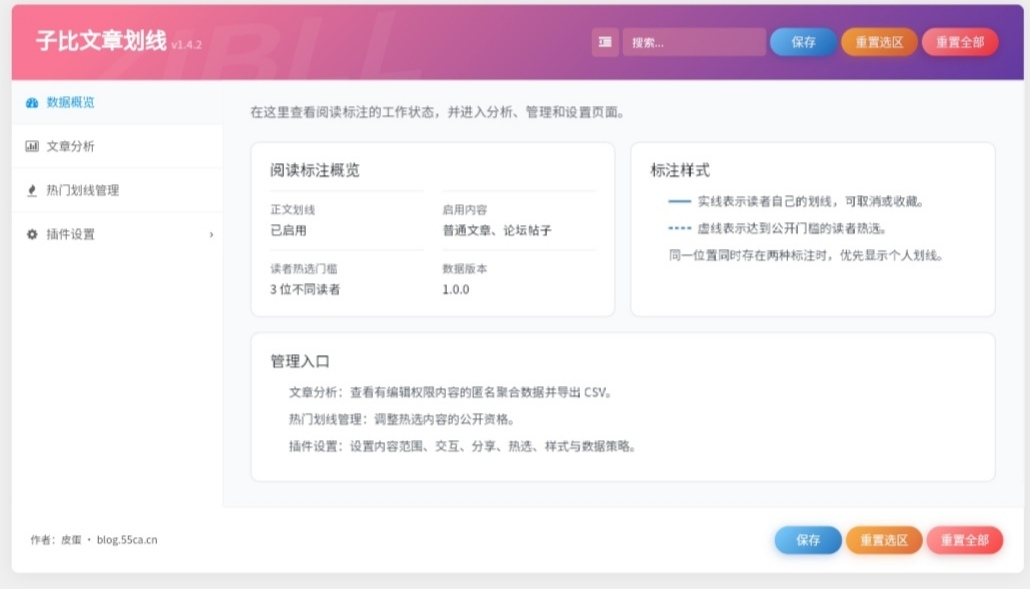The image size is (1030, 589).
Task: Open the 数据概览 tab
Action: click(x=117, y=102)
